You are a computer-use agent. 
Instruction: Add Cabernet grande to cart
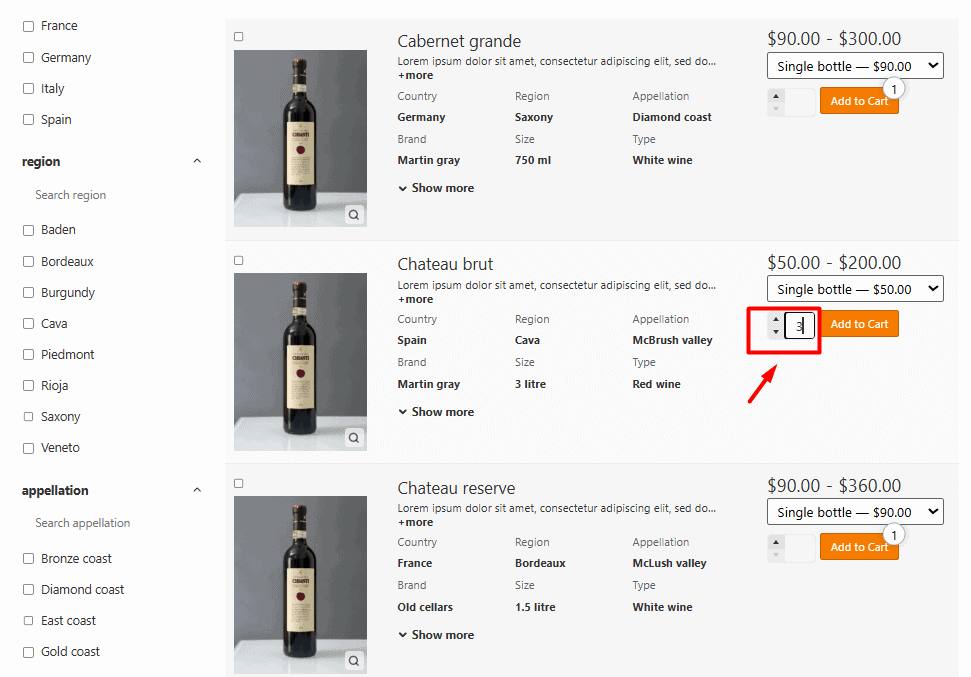(x=857, y=101)
